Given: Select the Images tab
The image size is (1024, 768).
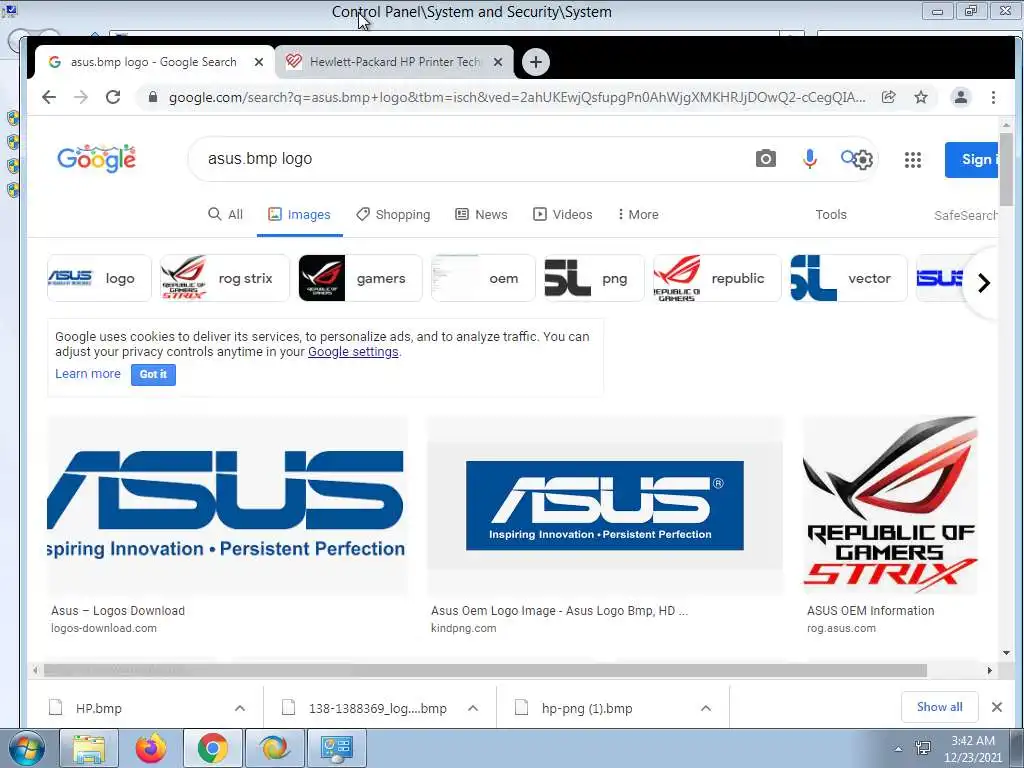Looking at the screenshot, I should [299, 214].
